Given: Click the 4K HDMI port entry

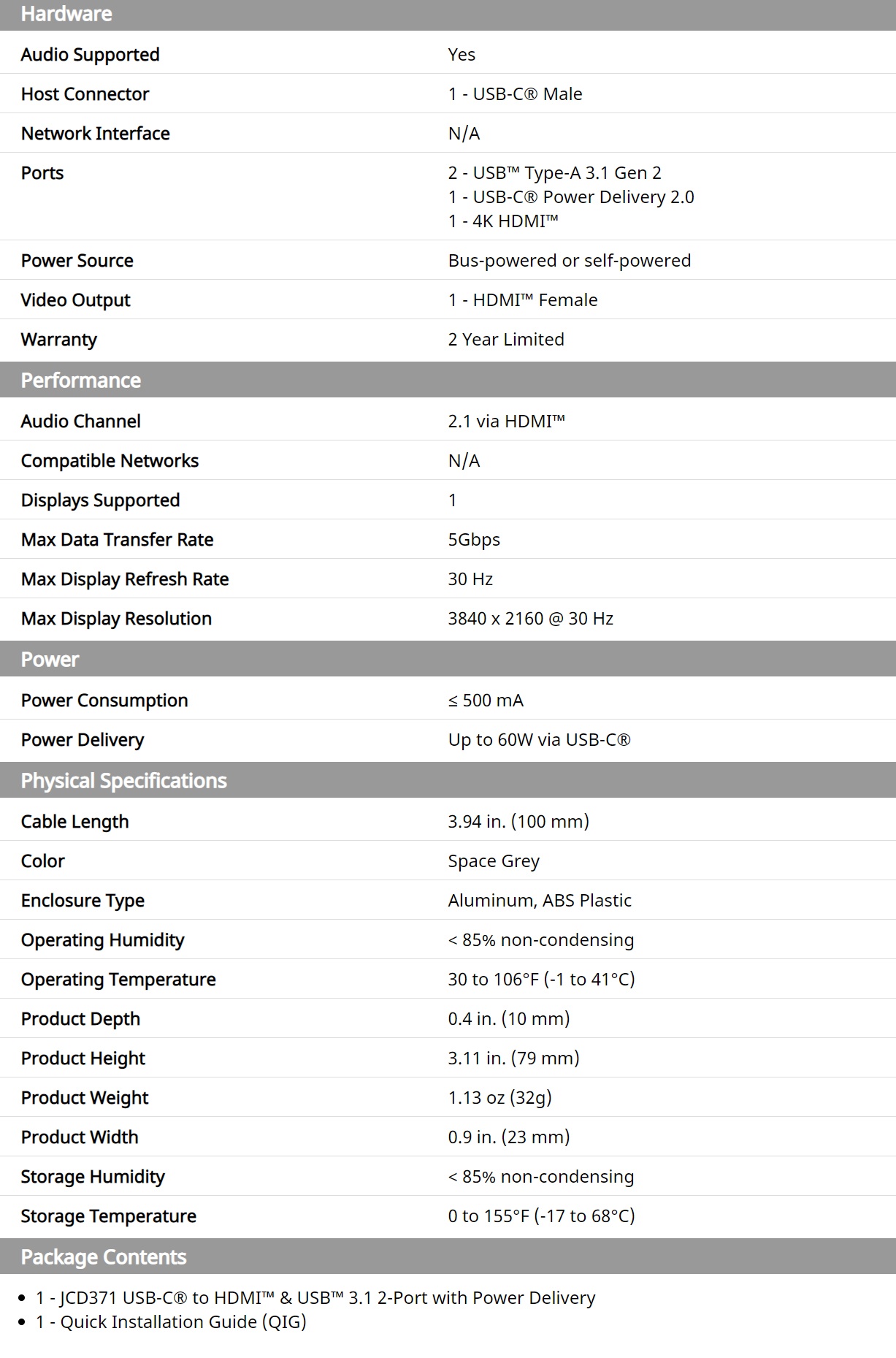Looking at the screenshot, I should (x=502, y=221).
